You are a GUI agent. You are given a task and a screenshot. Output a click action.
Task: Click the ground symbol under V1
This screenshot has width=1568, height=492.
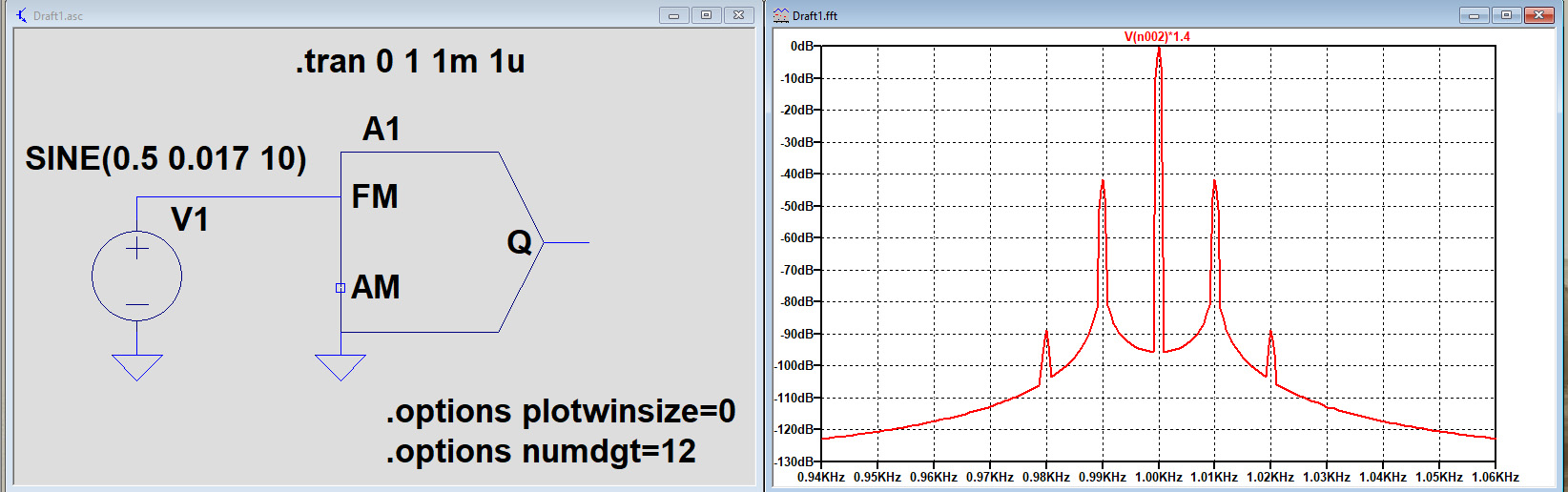pyautogui.click(x=136, y=367)
